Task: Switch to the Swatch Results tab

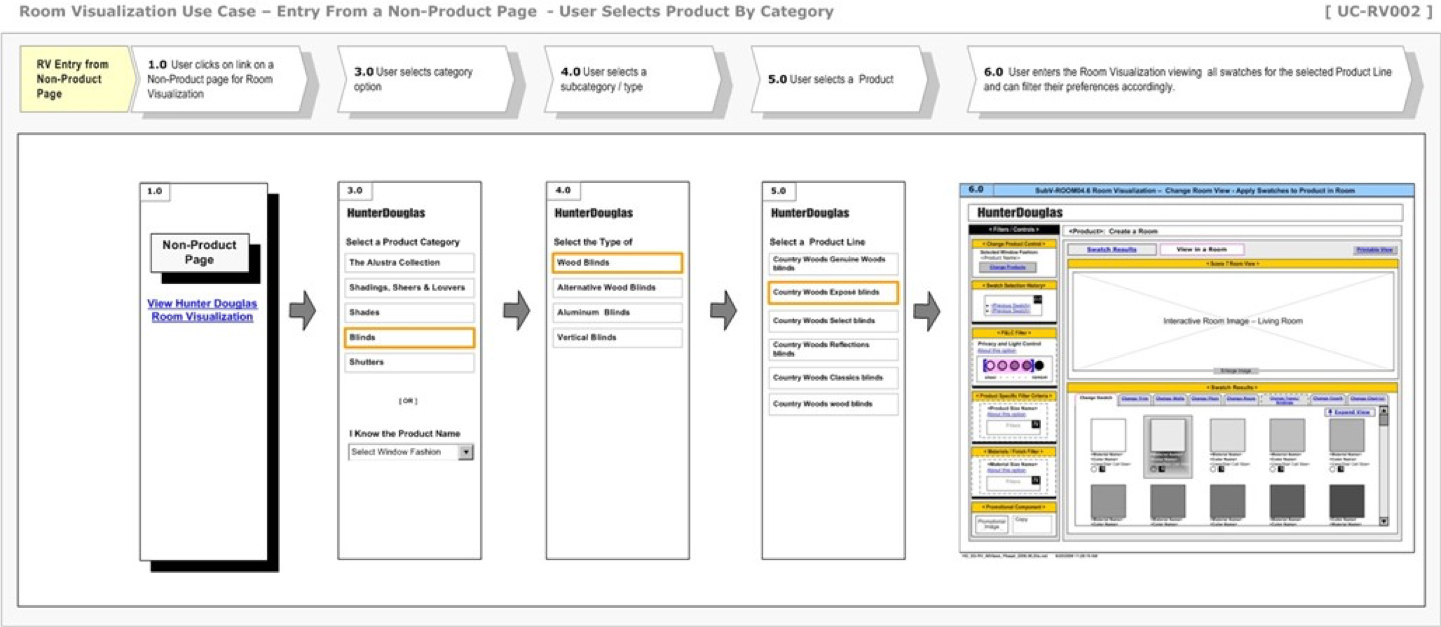Action: (x=1112, y=249)
